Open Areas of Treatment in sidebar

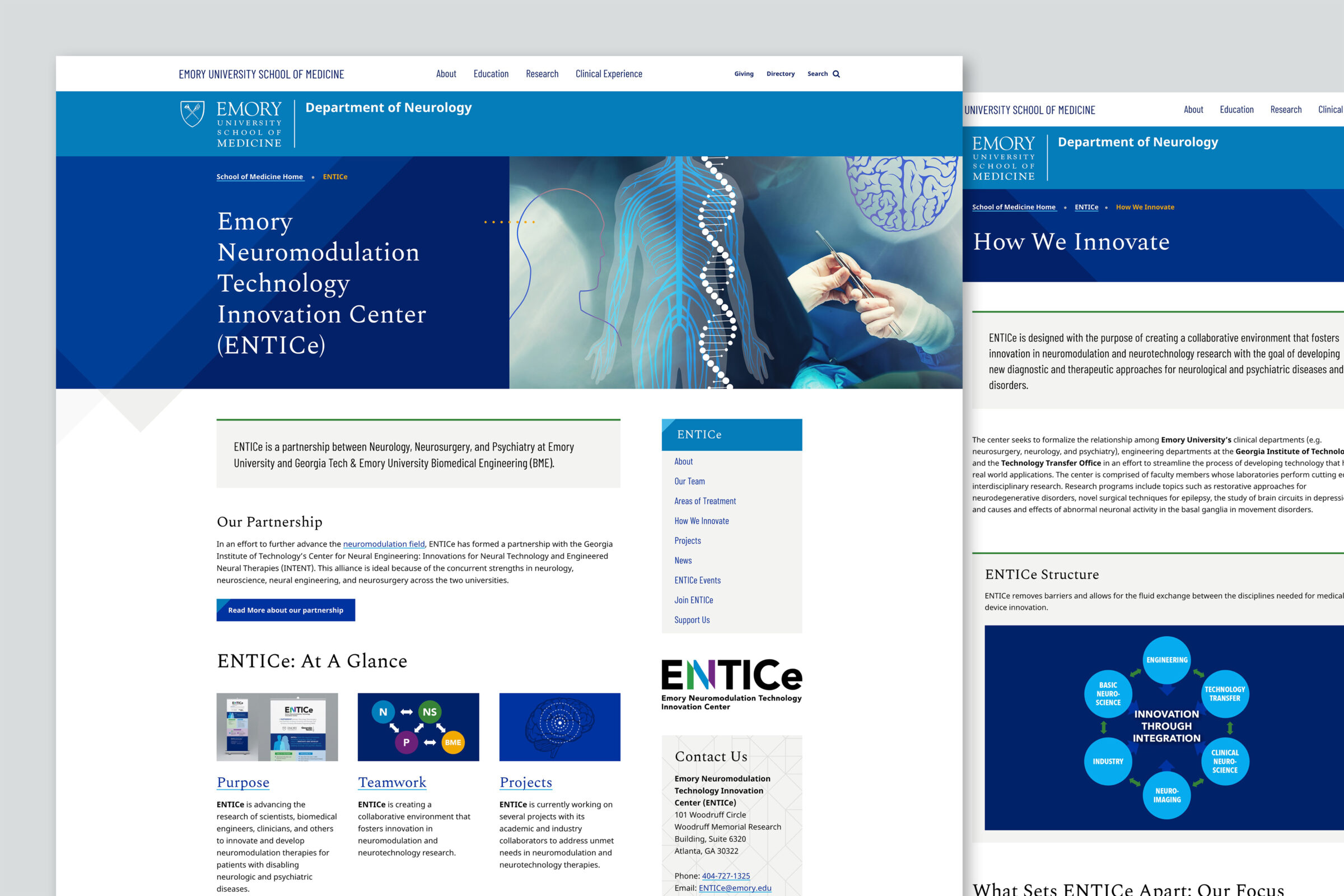point(705,501)
